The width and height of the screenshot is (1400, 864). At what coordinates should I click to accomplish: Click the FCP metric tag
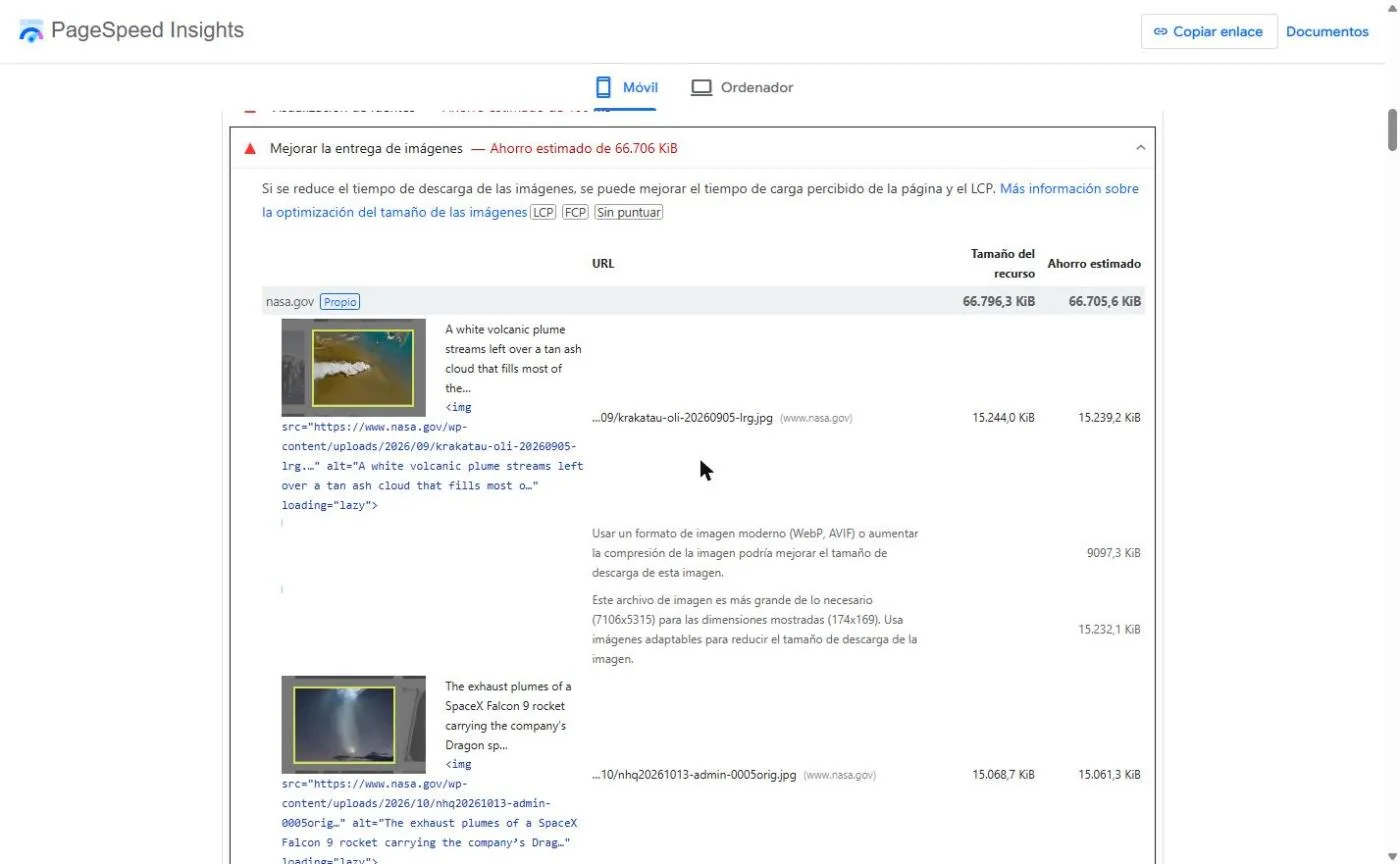point(575,212)
